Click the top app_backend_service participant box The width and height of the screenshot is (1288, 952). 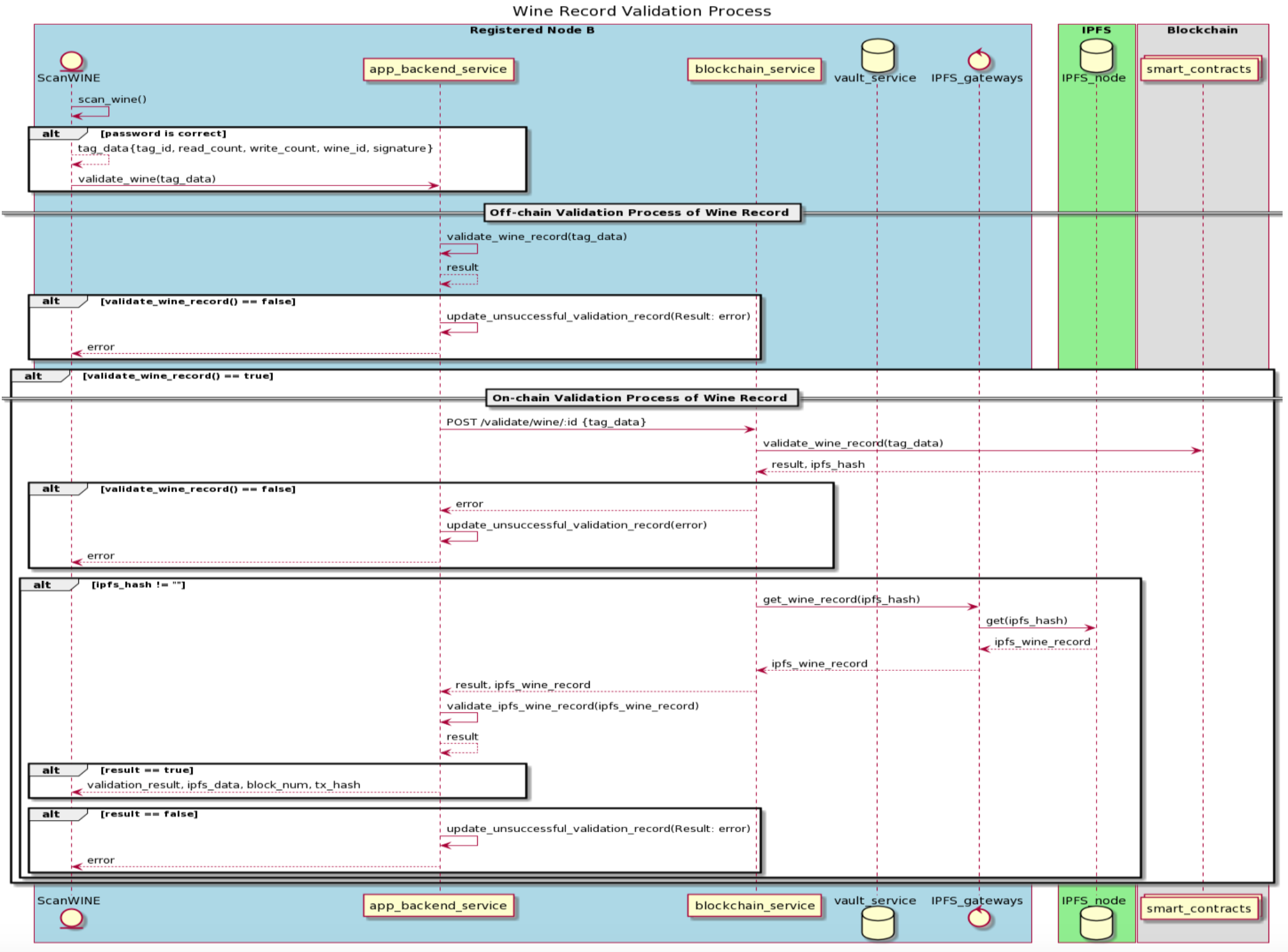pyautogui.click(x=438, y=69)
